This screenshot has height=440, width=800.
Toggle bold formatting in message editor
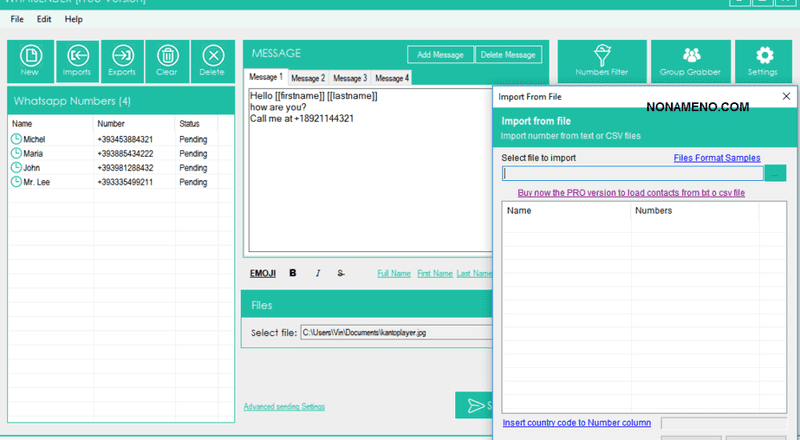point(293,273)
